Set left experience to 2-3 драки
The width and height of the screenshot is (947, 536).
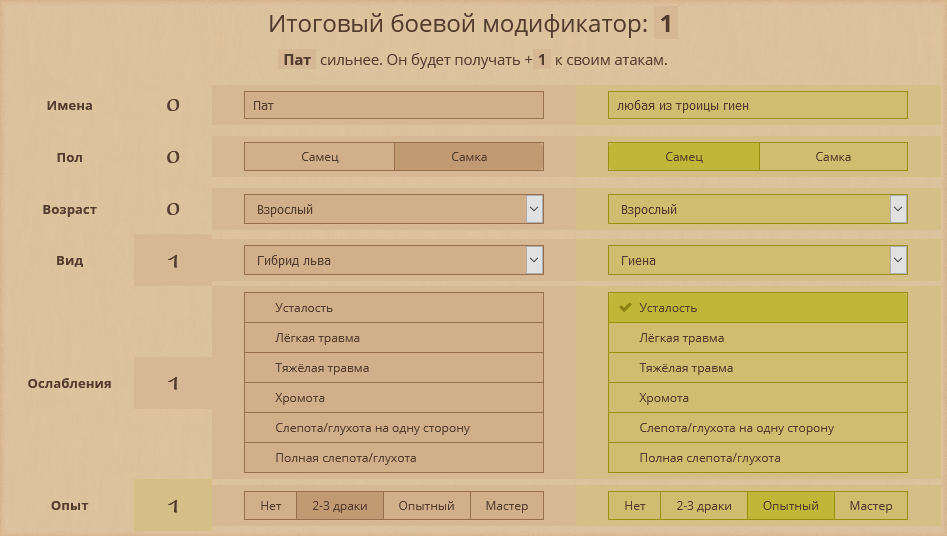[340, 506]
